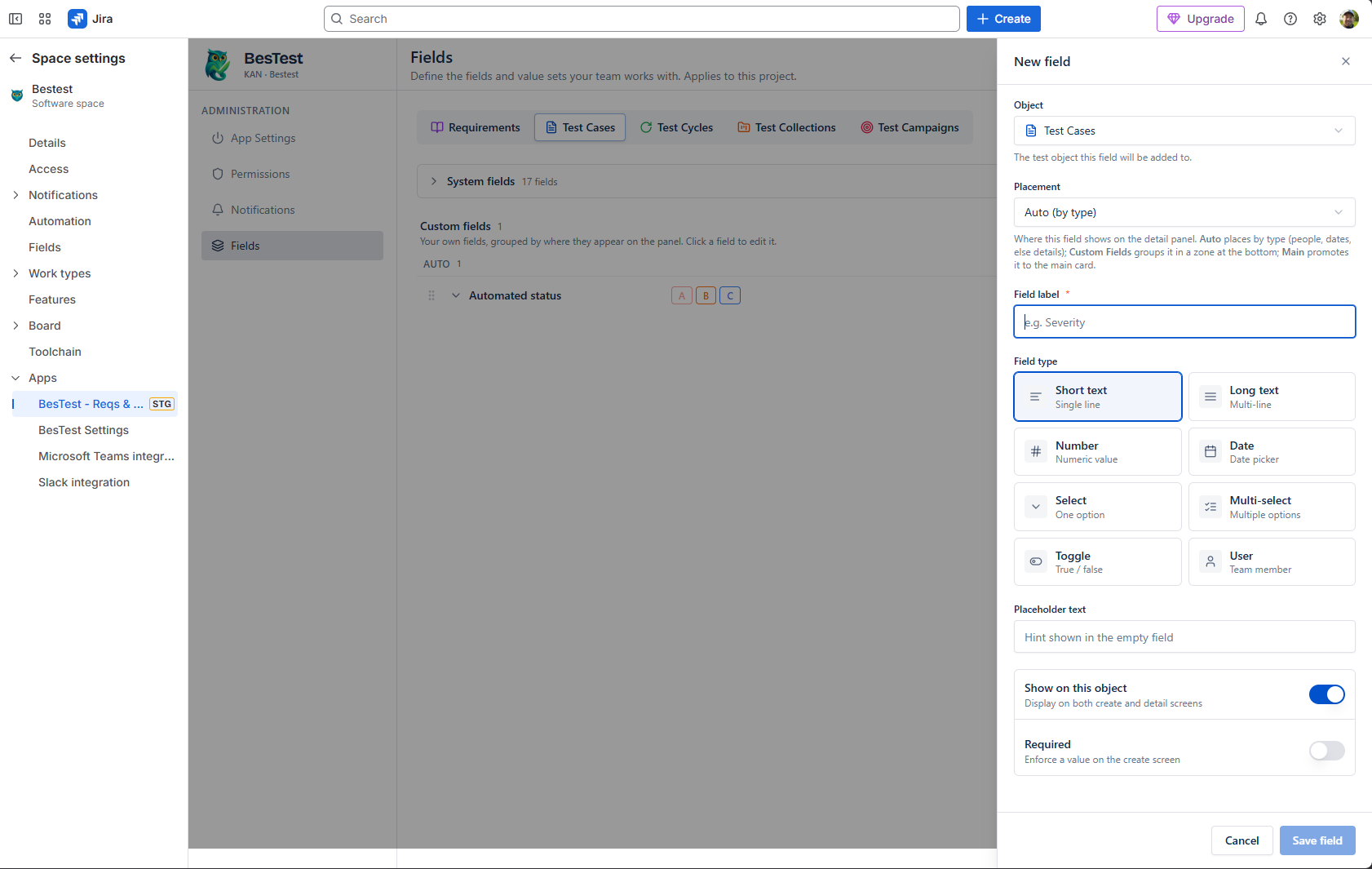
Task: Focus the Field label input
Action: click(1184, 321)
